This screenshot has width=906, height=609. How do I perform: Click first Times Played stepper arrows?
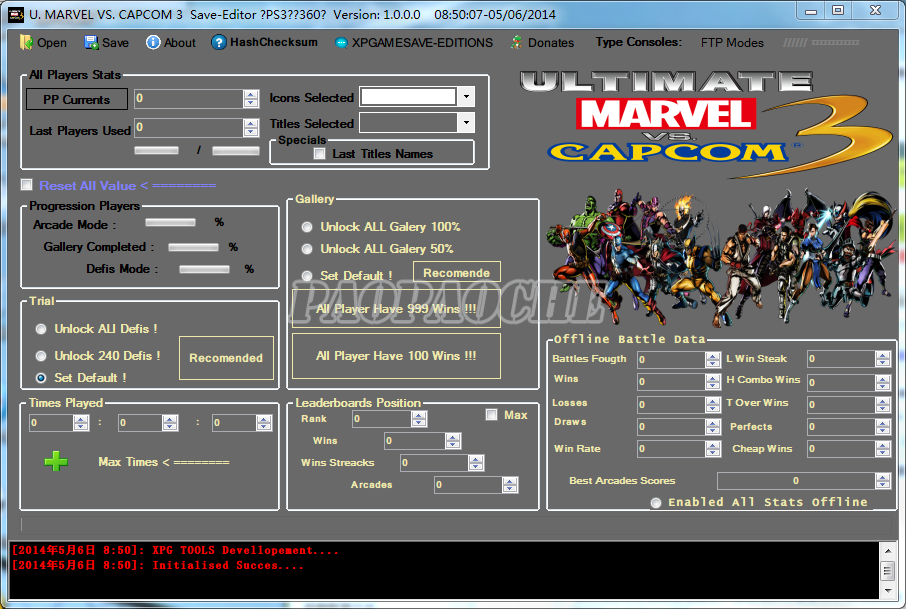pyautogui.click(x=81, y=423)
